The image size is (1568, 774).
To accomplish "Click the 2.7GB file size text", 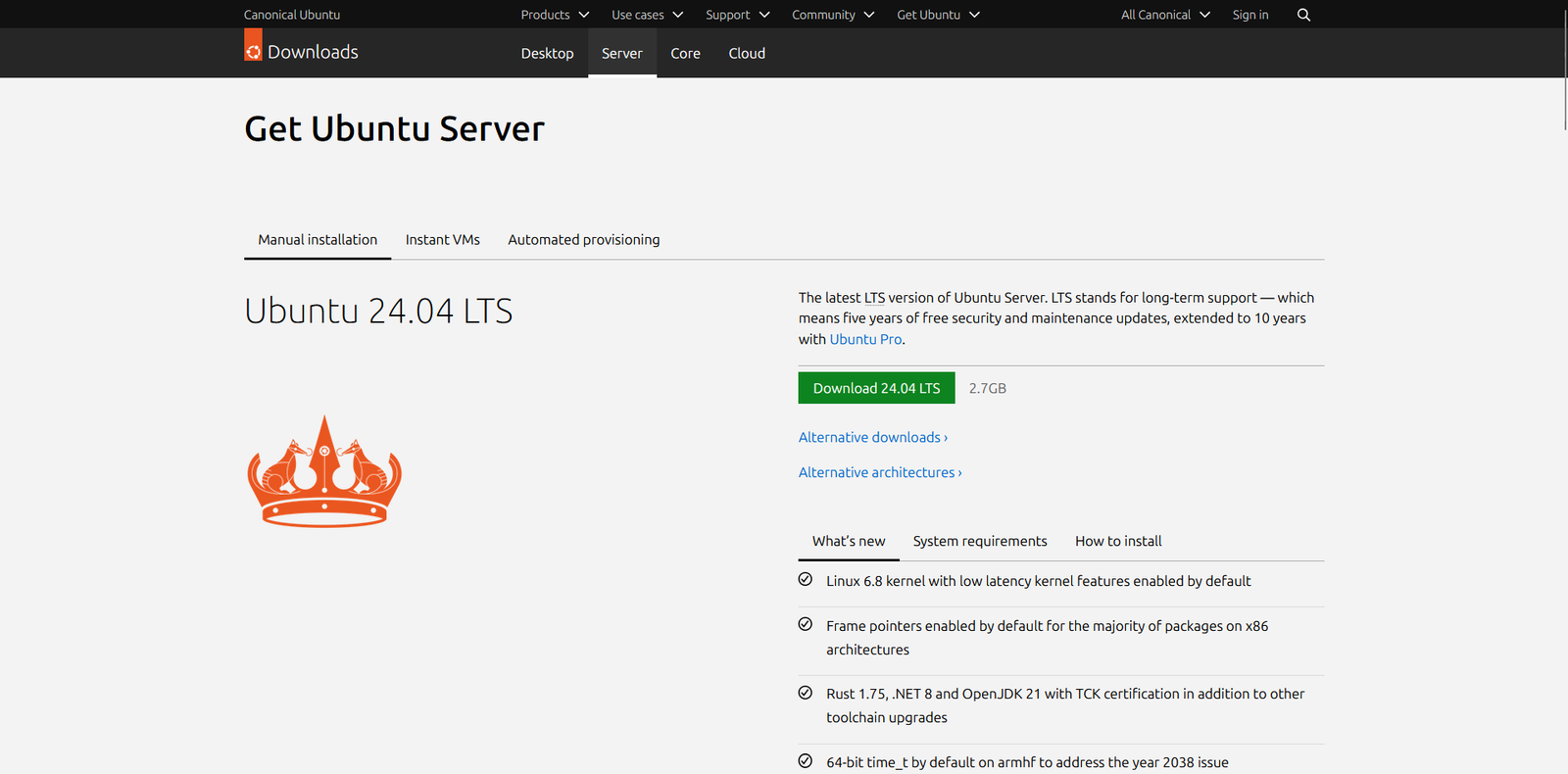I will click(987, 388).
